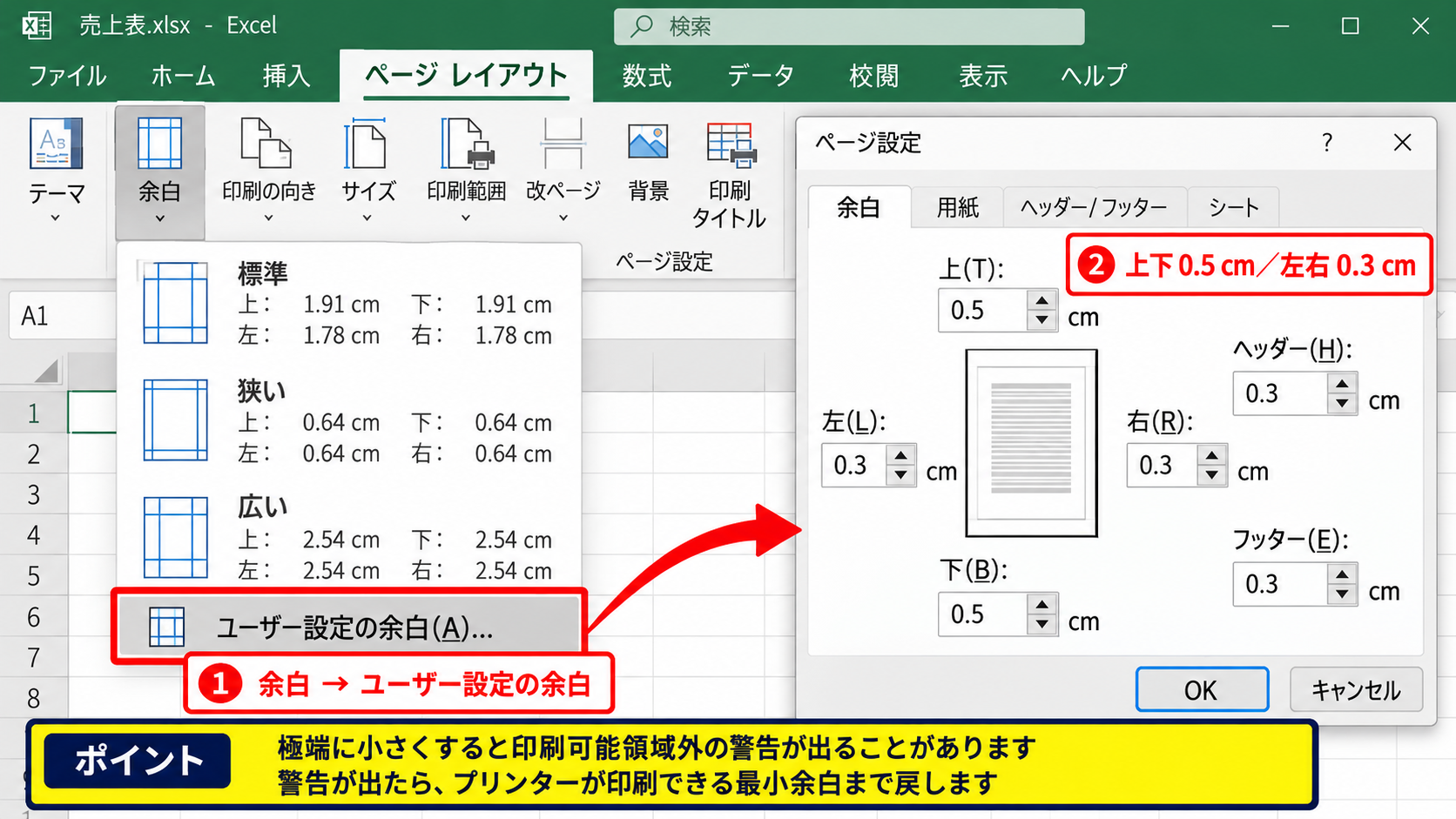1456x819 pixels.
Task: Open the シート tab in dialog
Action: (1234, 207)
